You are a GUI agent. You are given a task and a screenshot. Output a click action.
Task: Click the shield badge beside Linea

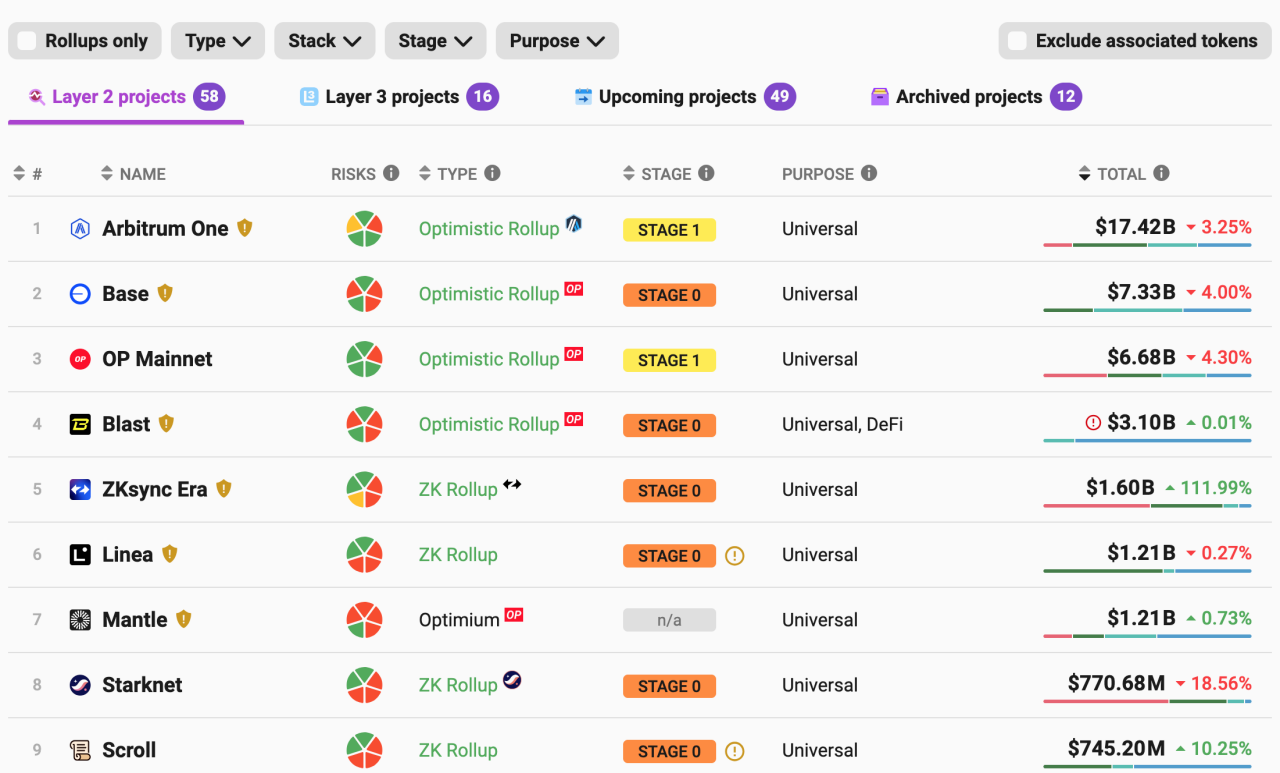[x=170, y=553]
